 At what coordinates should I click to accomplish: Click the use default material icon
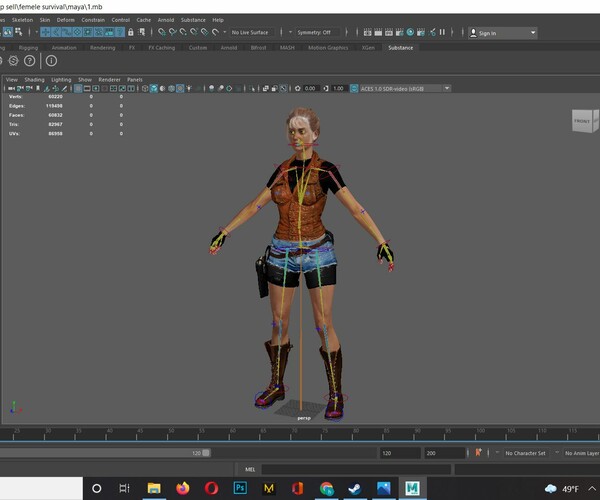pyautogui.click(x=163, y=89)
